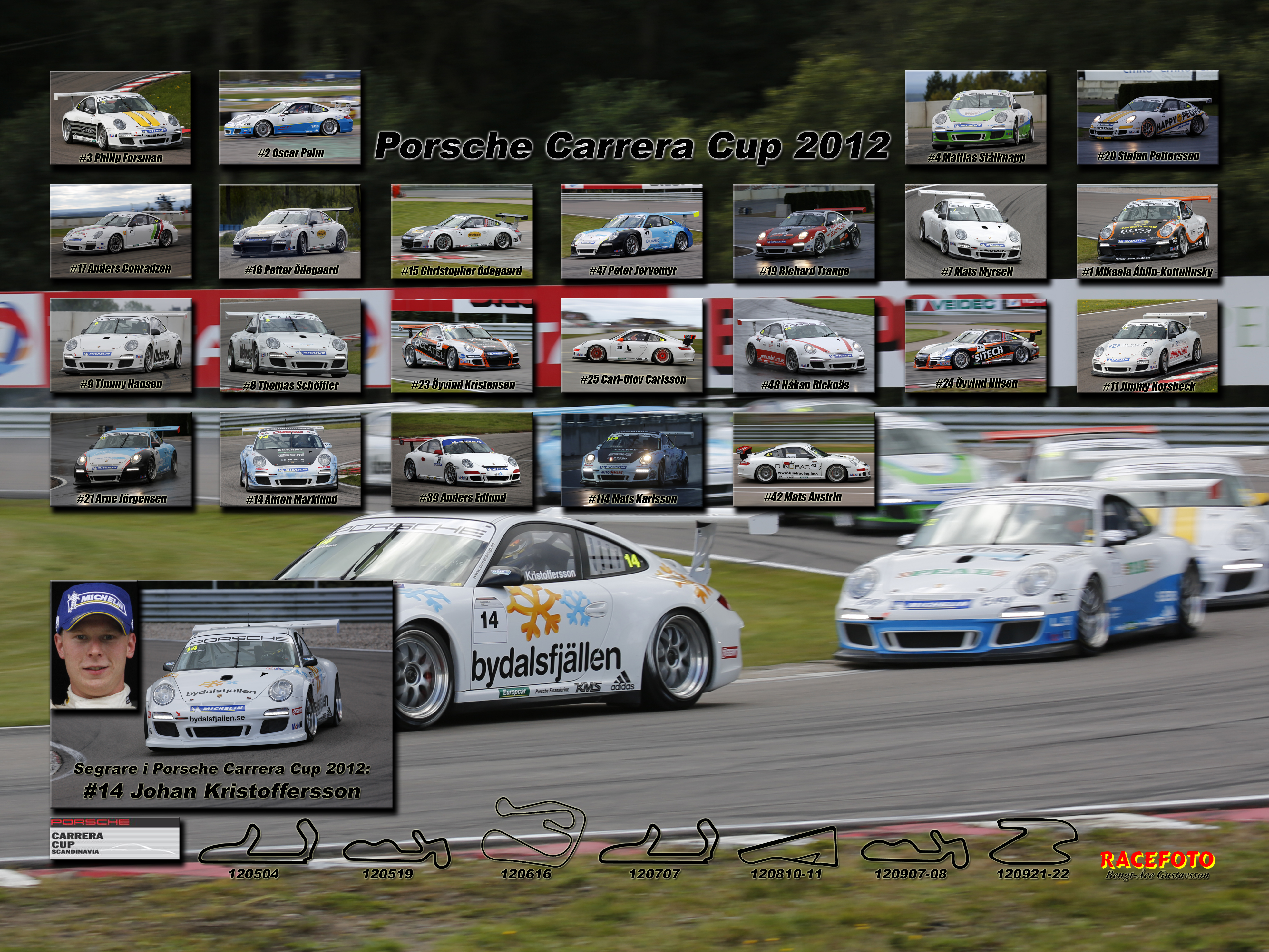Open the #17 Anders Conradzon thumbnail
Image resolution: width=1269 pixels, height=952 pixels.
[121, 231]
